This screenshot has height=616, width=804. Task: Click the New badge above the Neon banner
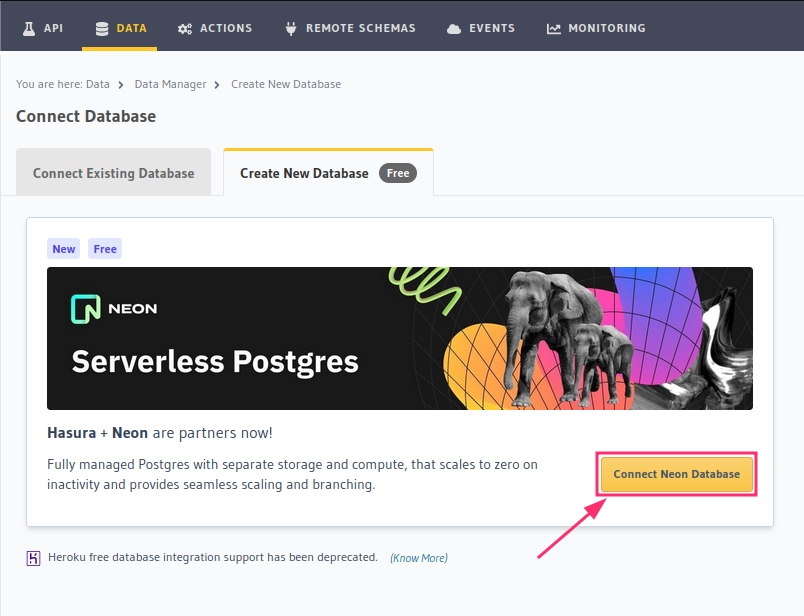pos(63,248)
